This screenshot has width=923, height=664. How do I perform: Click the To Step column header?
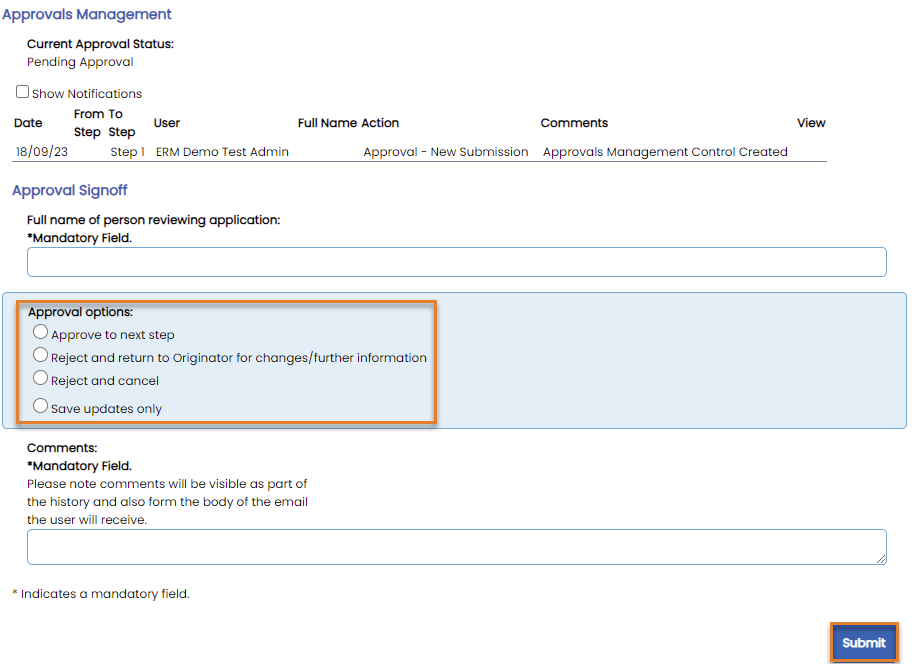(121, 123)
